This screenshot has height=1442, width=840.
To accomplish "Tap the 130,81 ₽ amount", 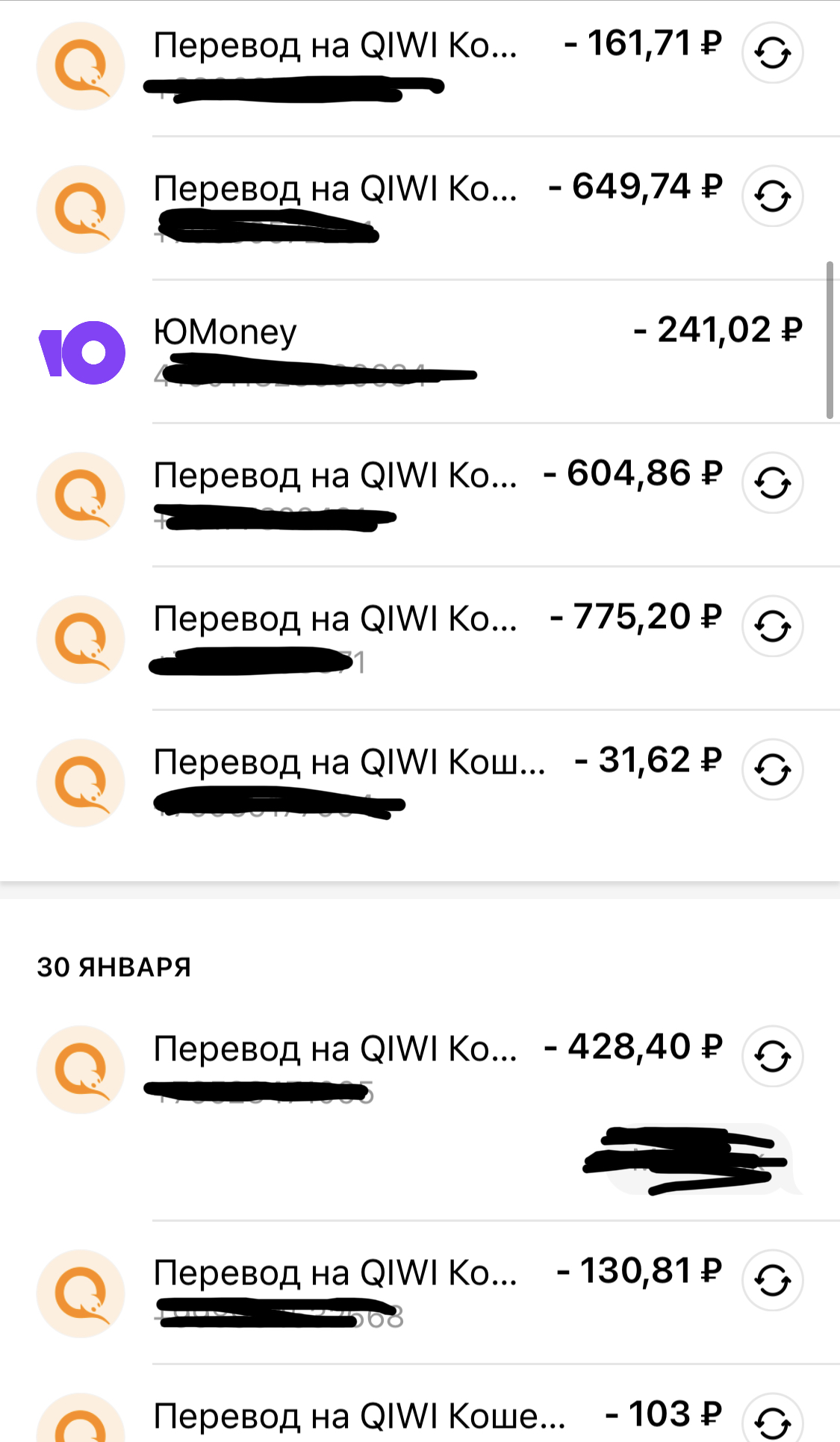I will pos(639,1271).
